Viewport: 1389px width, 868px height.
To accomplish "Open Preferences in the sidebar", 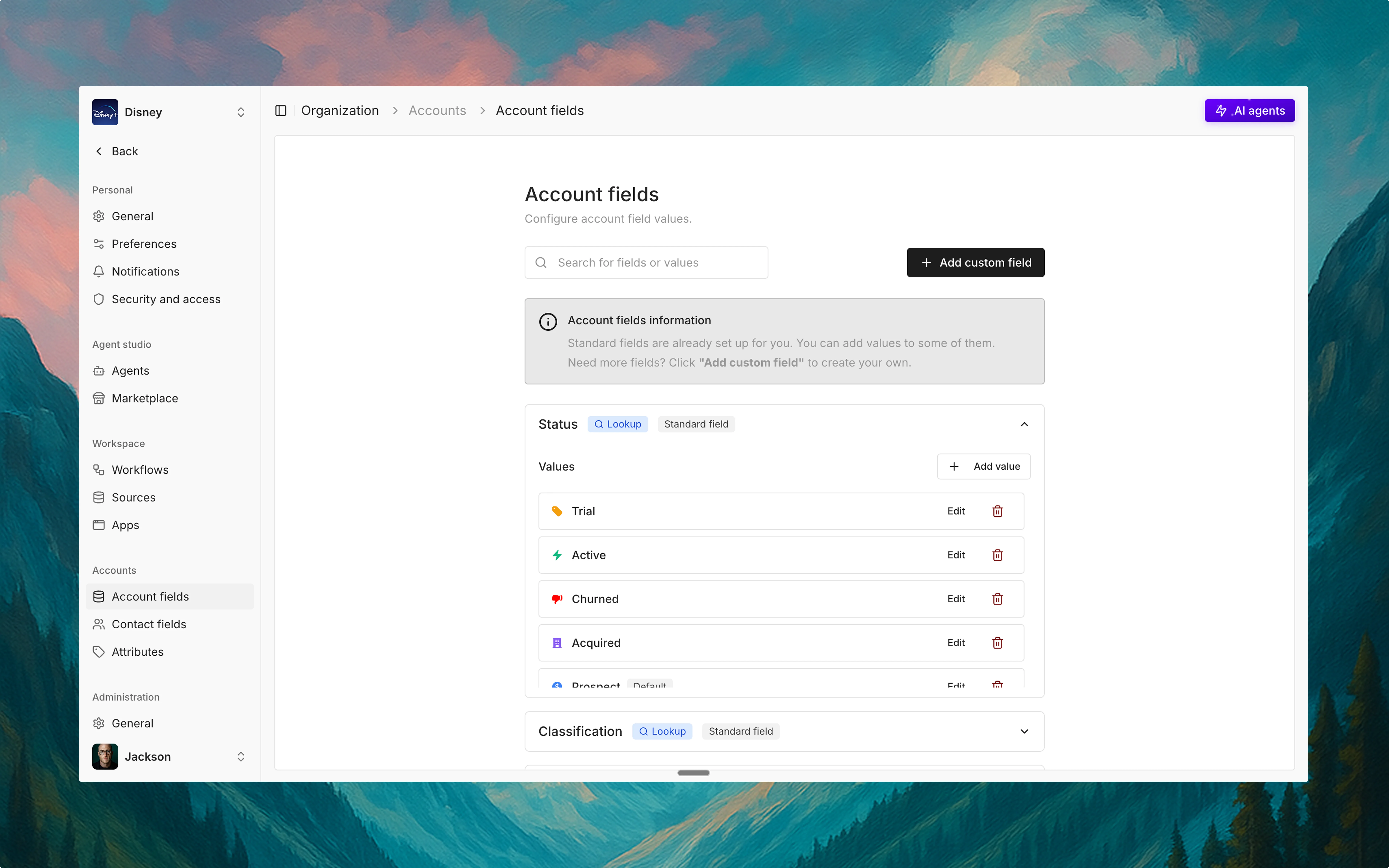I will 170,244.
